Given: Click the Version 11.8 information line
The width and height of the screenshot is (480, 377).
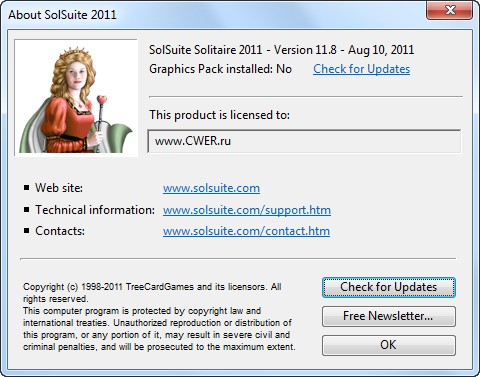Looking at the screenshot, I should [x=281, y=50].
